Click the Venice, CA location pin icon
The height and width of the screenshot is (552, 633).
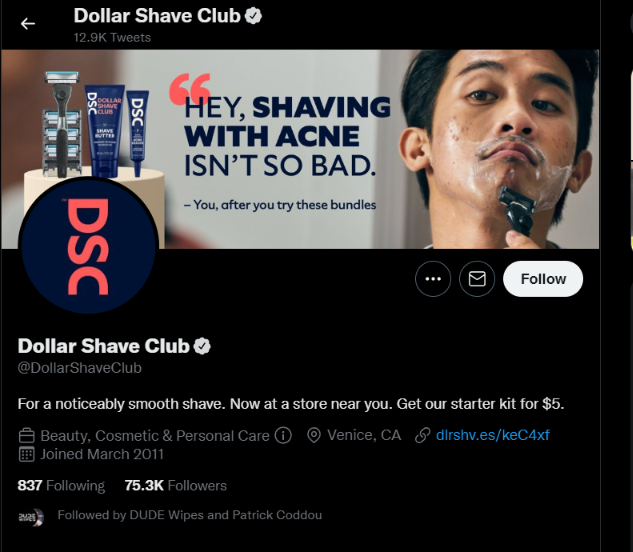(314, 435)
